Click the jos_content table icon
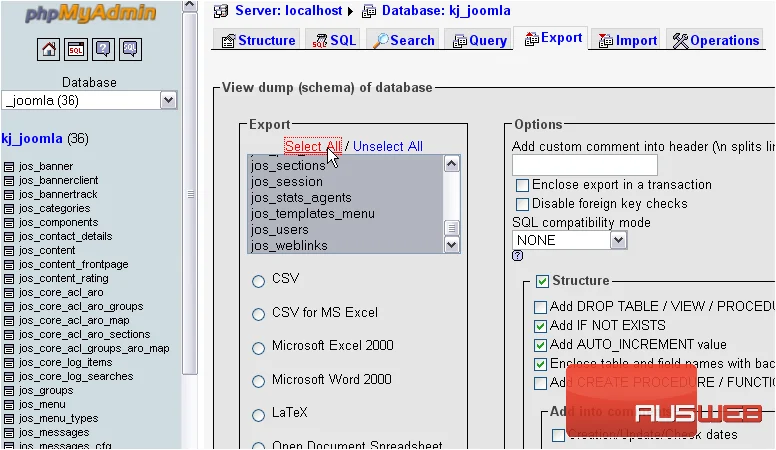 pyautogui.click(x=9, y=251)
